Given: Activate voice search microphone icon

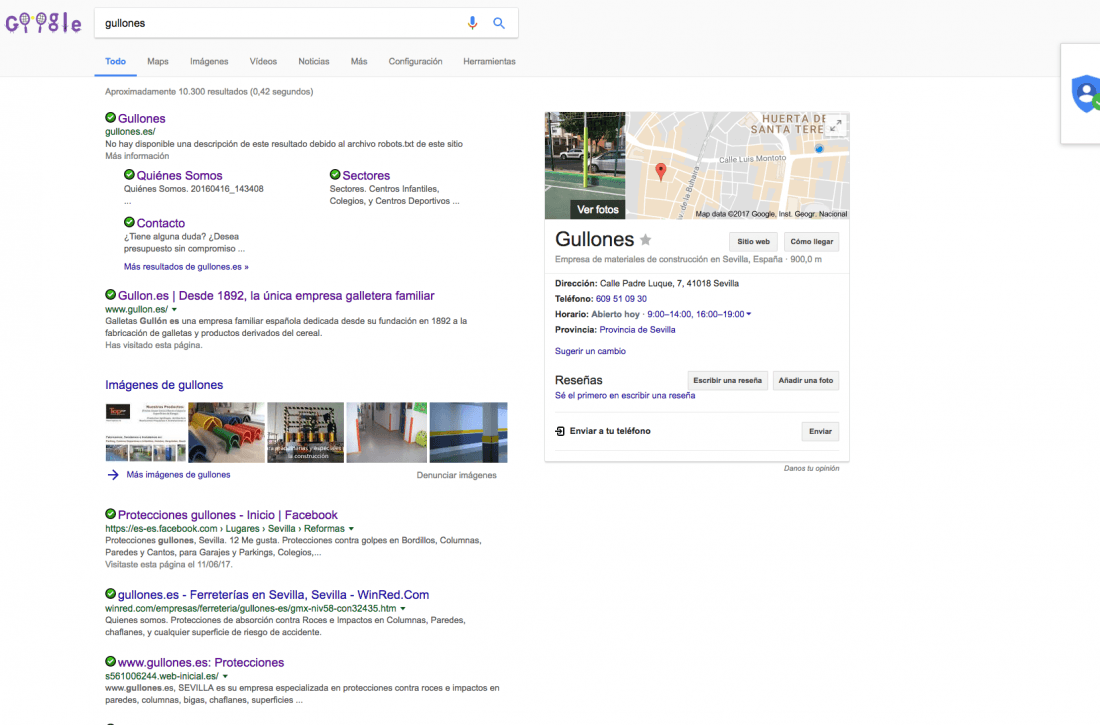Looking at the screenshot, I should point(473,23).
